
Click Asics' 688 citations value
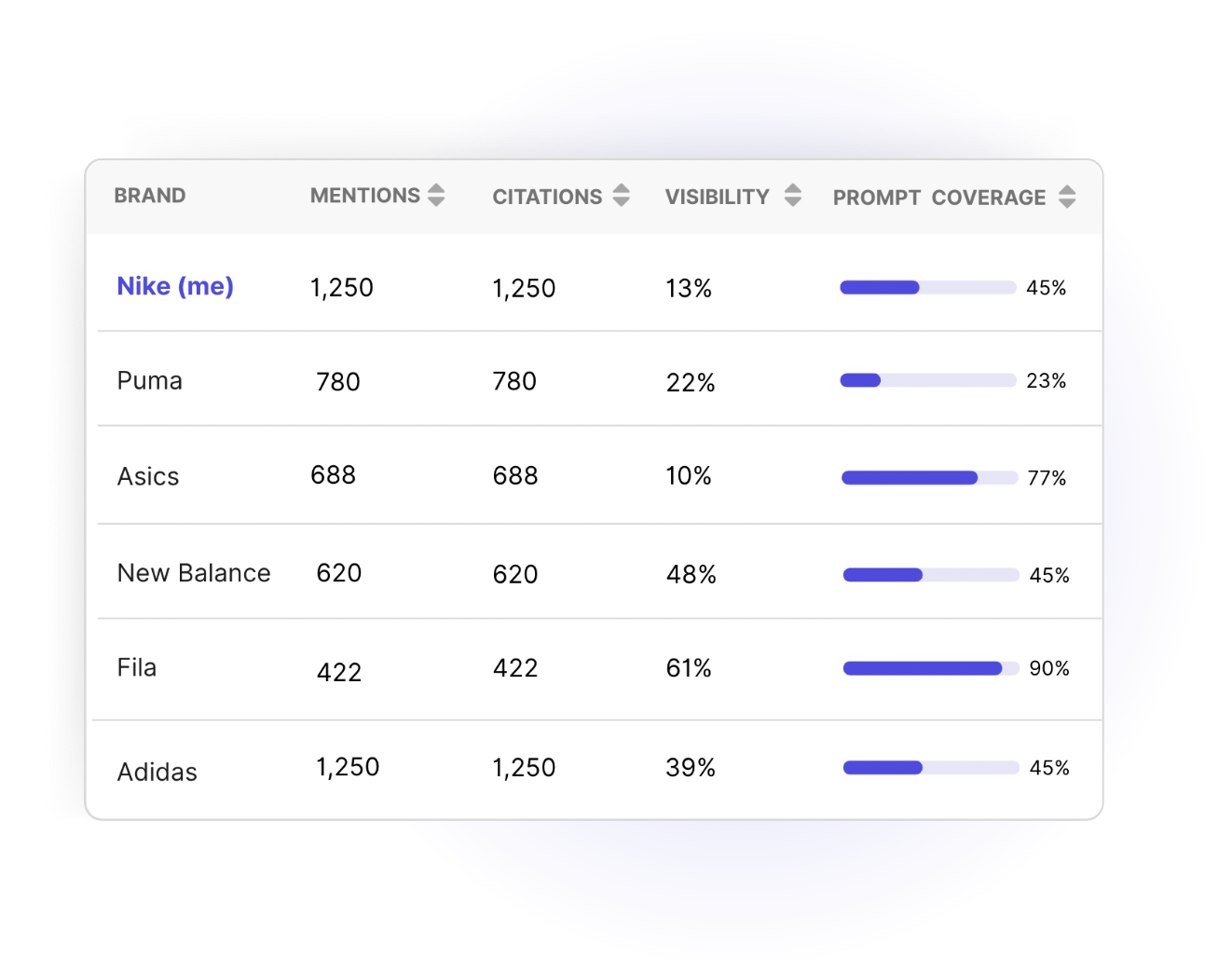pyautogui.click(x=515, y=476)
